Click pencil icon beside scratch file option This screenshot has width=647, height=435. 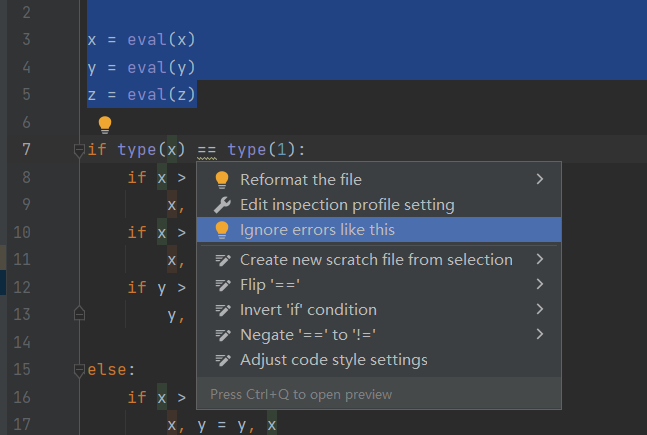[x=223, y=260]
